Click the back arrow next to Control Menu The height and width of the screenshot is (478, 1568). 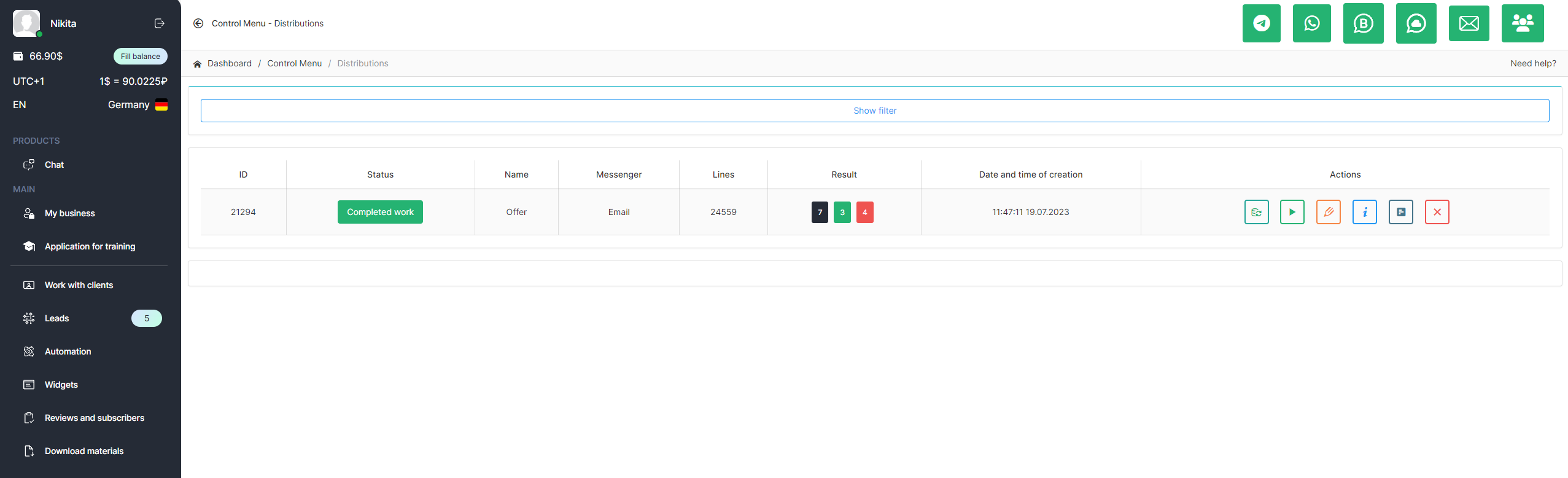point(198,23)
